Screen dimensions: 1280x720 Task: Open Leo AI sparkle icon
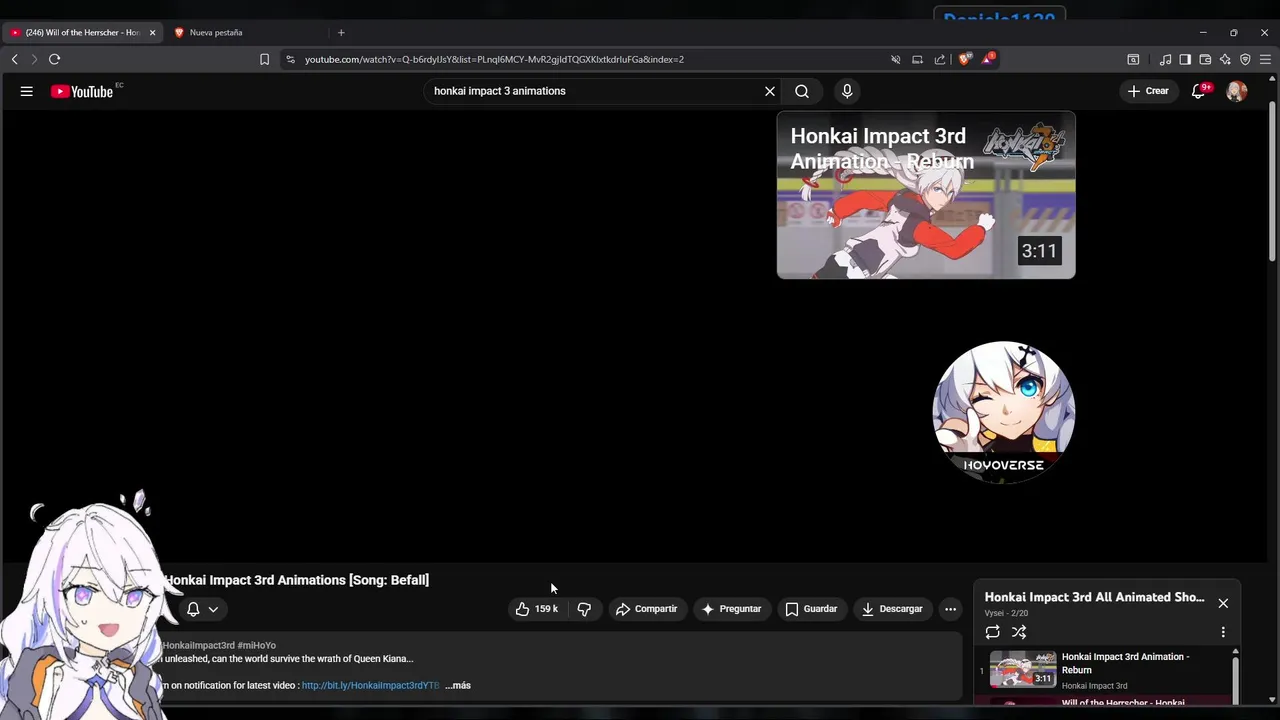point(1225,59)
